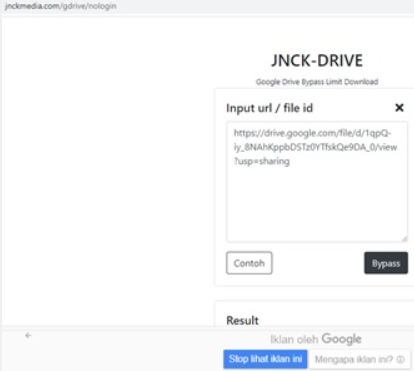The width and height of the screenshot is (414, 371).
Task: Click the Result card panel
Action: (314, 314)
